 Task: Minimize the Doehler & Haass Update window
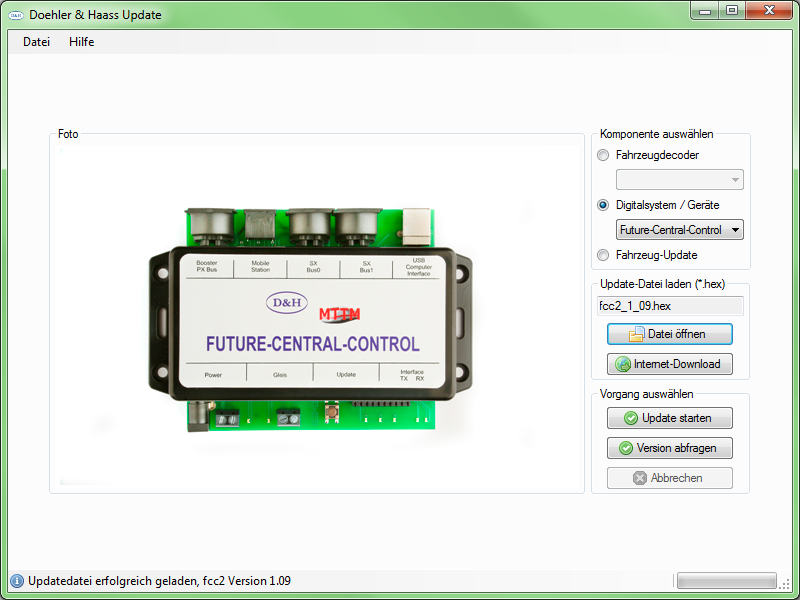coord(705,11)
